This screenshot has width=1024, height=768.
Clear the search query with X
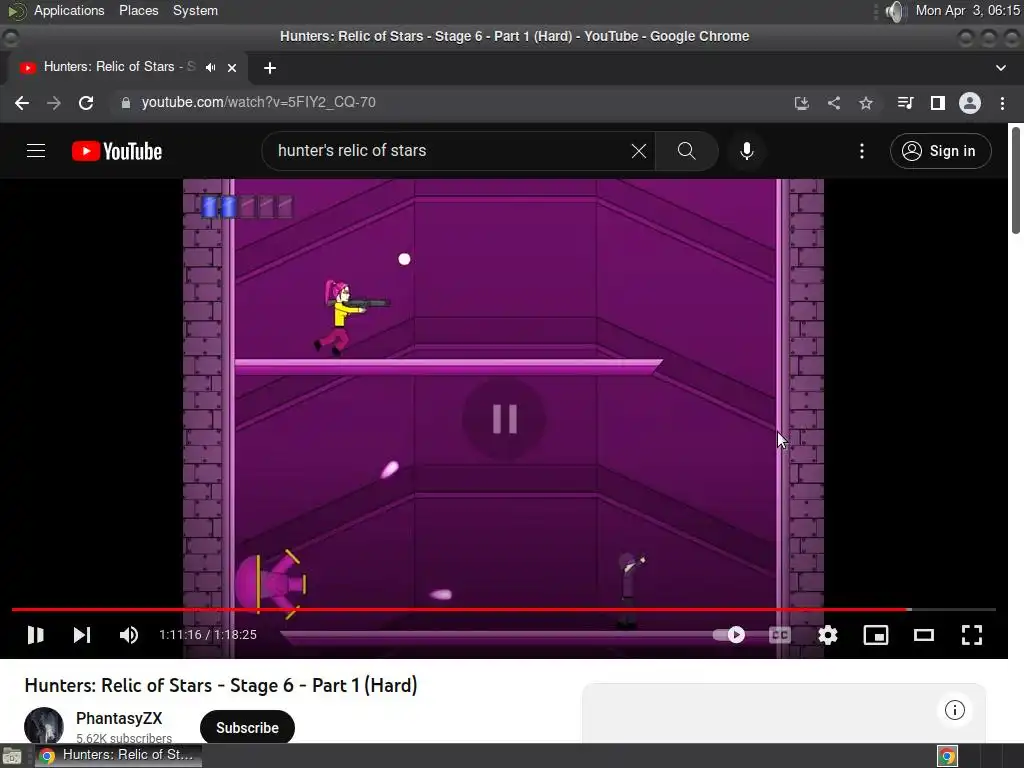[x=639, y=151]
